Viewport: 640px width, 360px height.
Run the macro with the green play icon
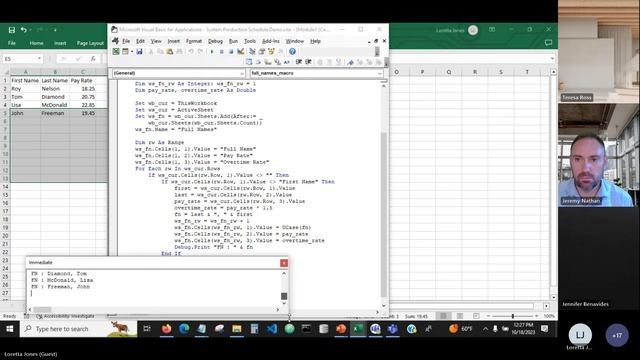tap(212, 51)
